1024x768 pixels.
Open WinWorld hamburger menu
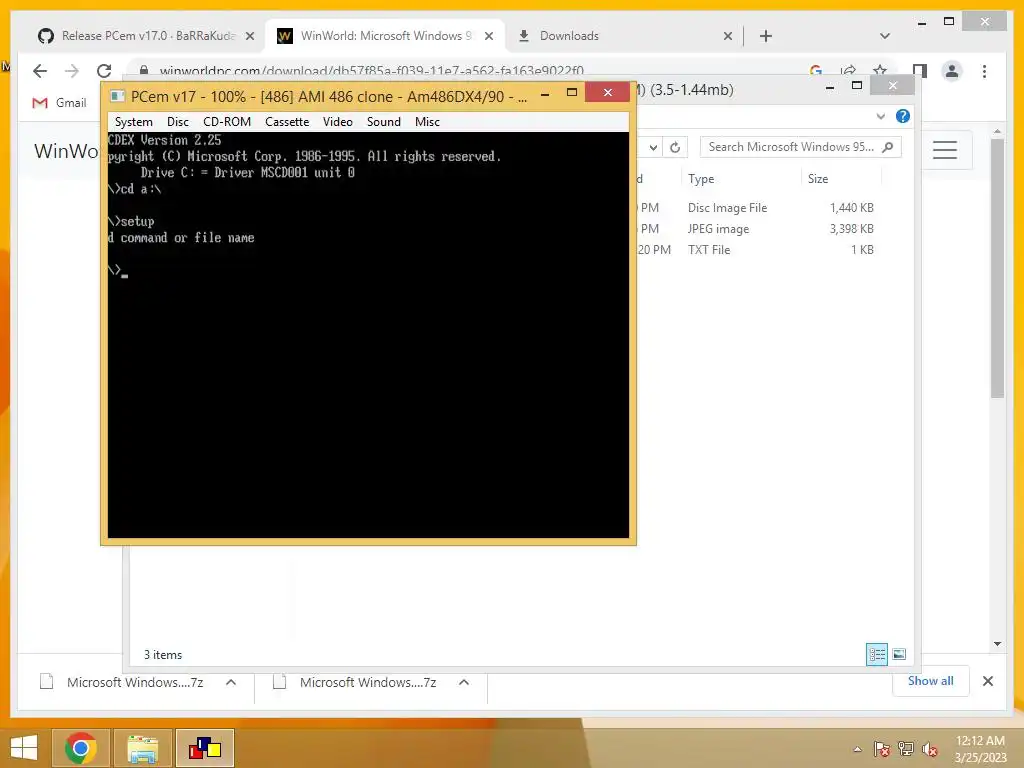tap(944, 150)
